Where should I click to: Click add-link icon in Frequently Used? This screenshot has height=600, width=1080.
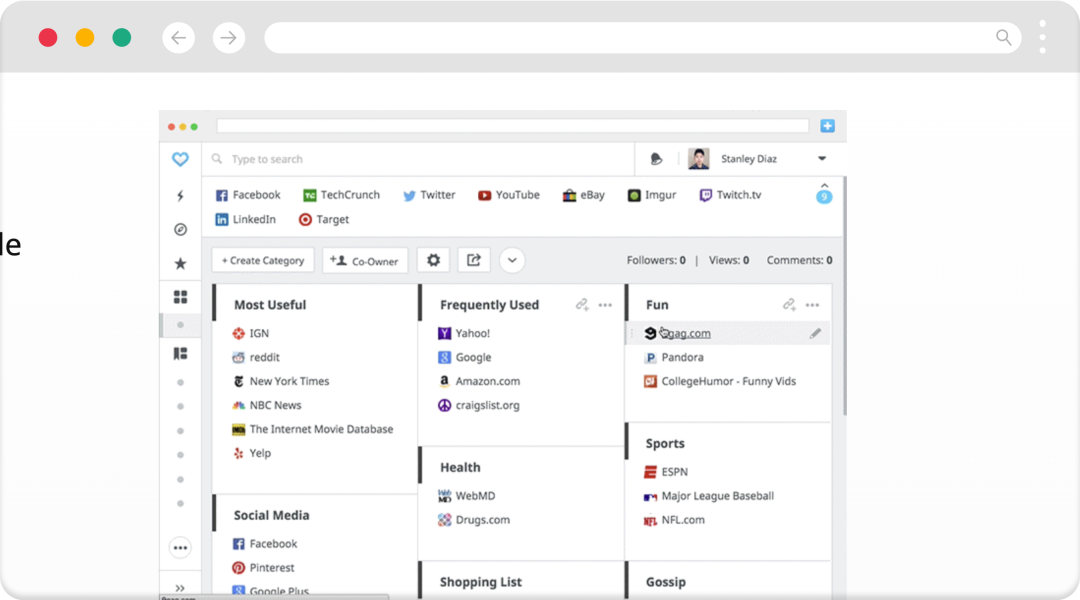point(582,304)
